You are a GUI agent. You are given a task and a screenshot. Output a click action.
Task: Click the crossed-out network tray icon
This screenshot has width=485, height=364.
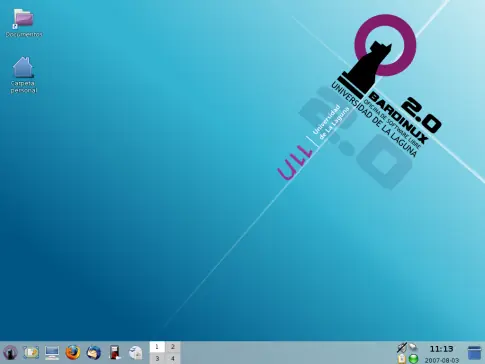(402, 348)
